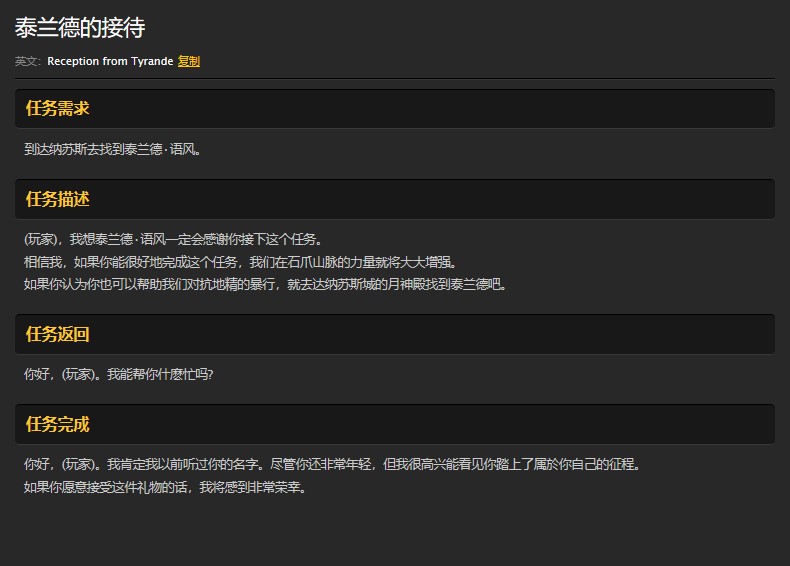Click the 英文: label
The height and width of the screenshot is (566, 790).
[28, 62]
